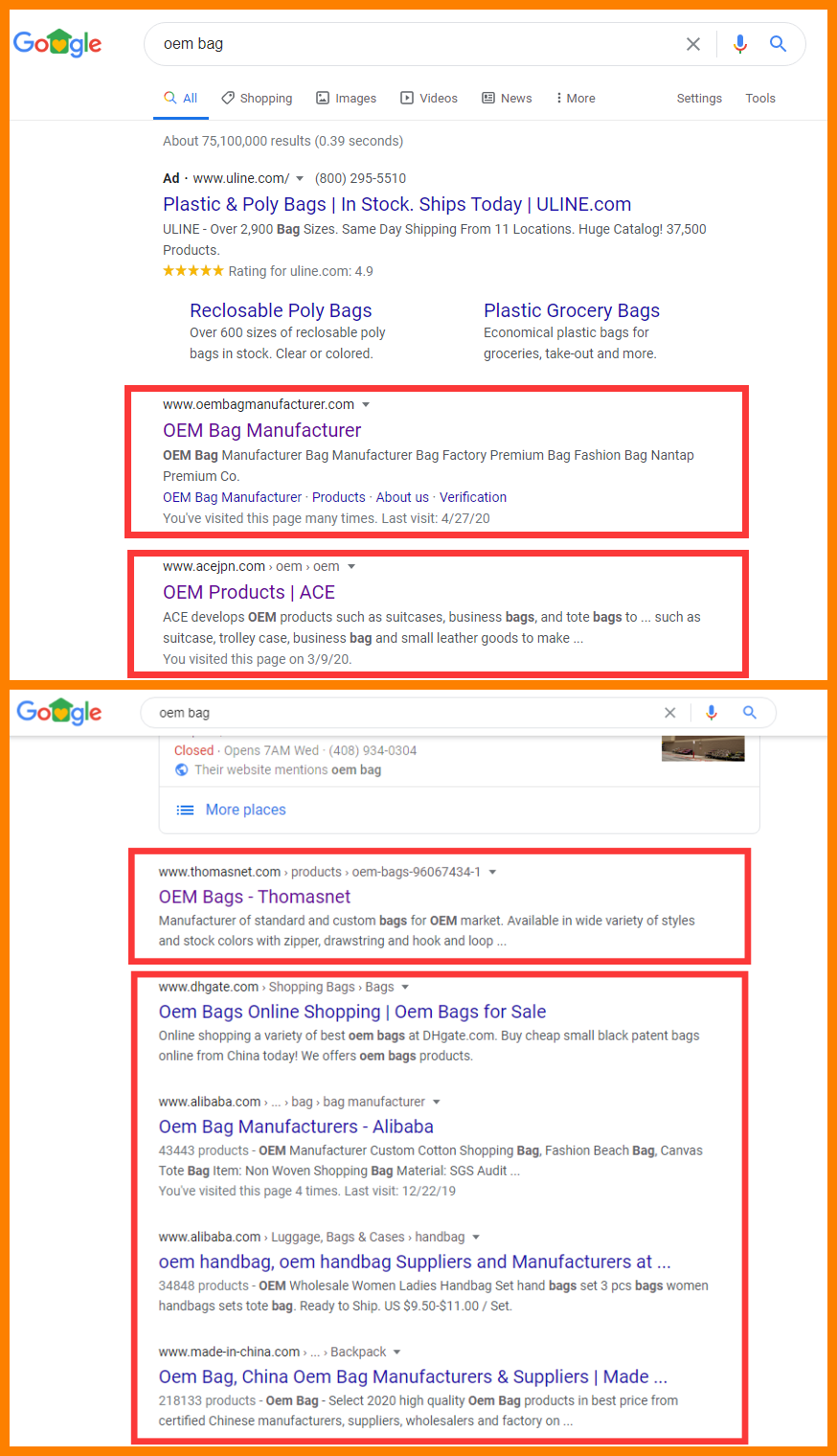
Task: Switch to the Shopping tab
Action: (x=257, y=99)
